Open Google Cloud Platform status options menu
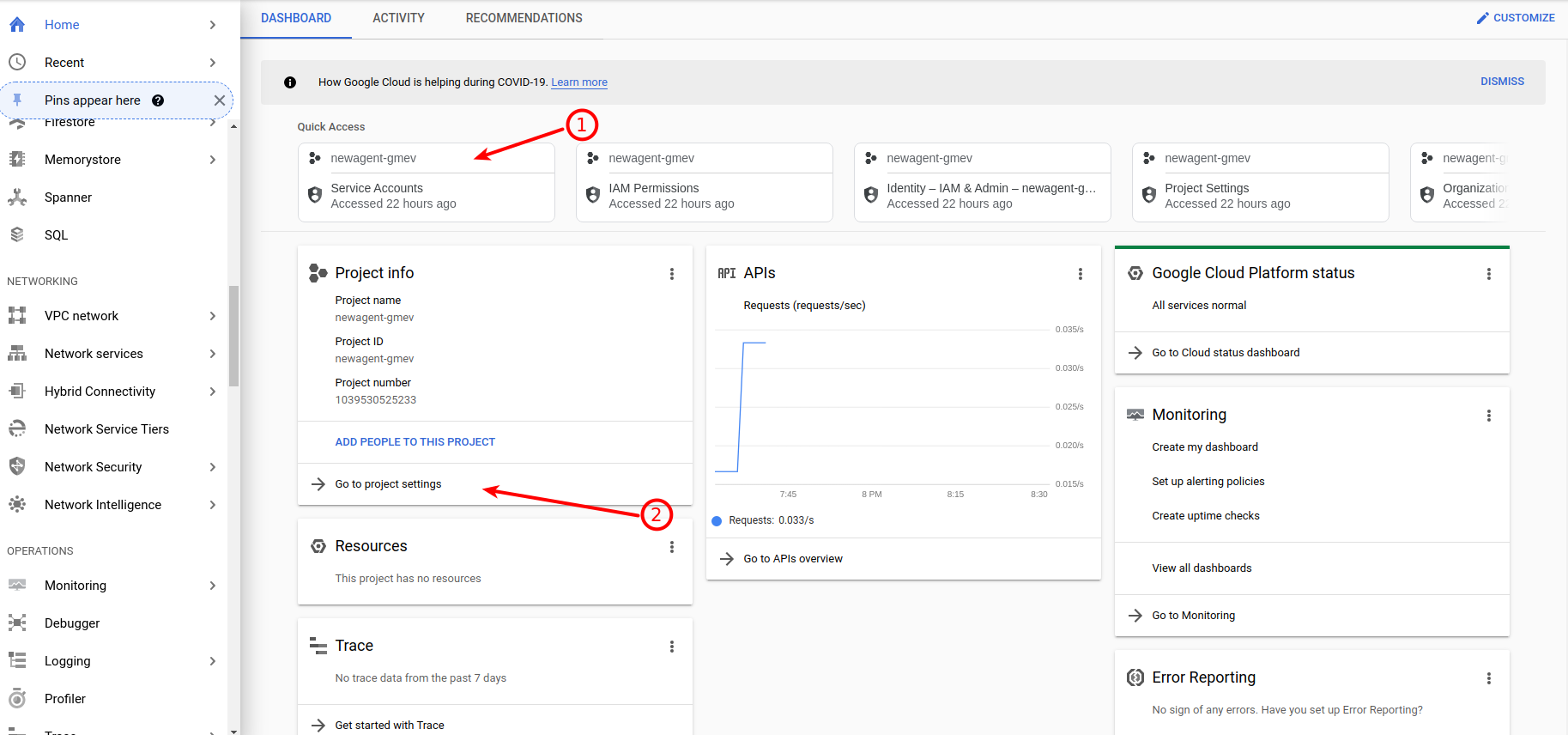The image size is (1568, 735). [1489, 274]
